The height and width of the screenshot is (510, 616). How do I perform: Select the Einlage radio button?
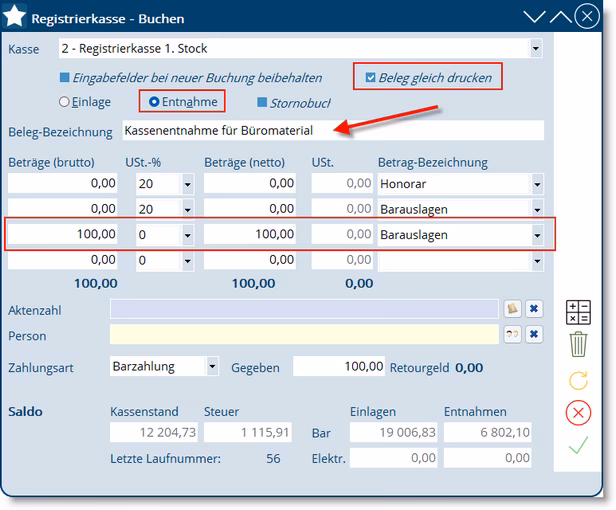(64, 102)
